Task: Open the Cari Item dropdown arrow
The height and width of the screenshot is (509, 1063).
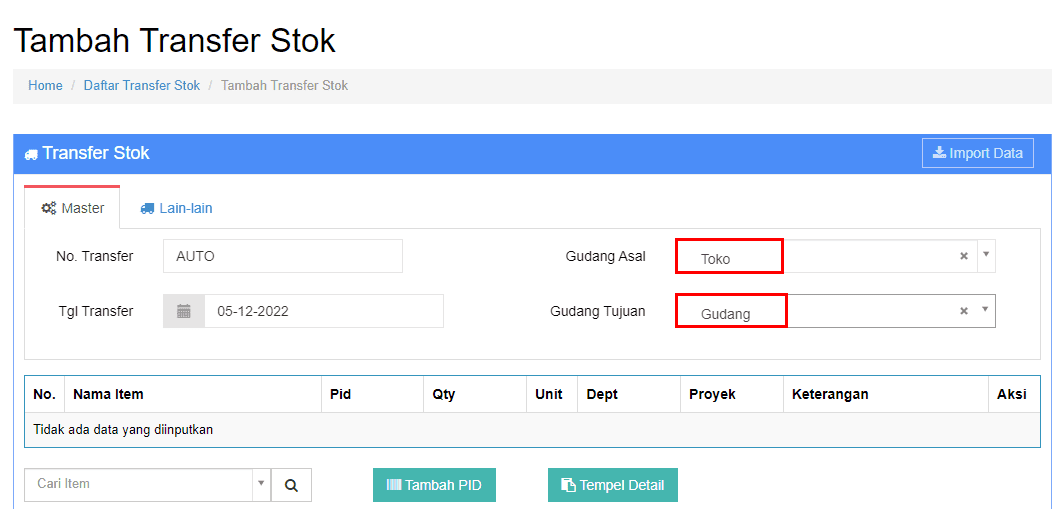Action: (x=261, y=484)
